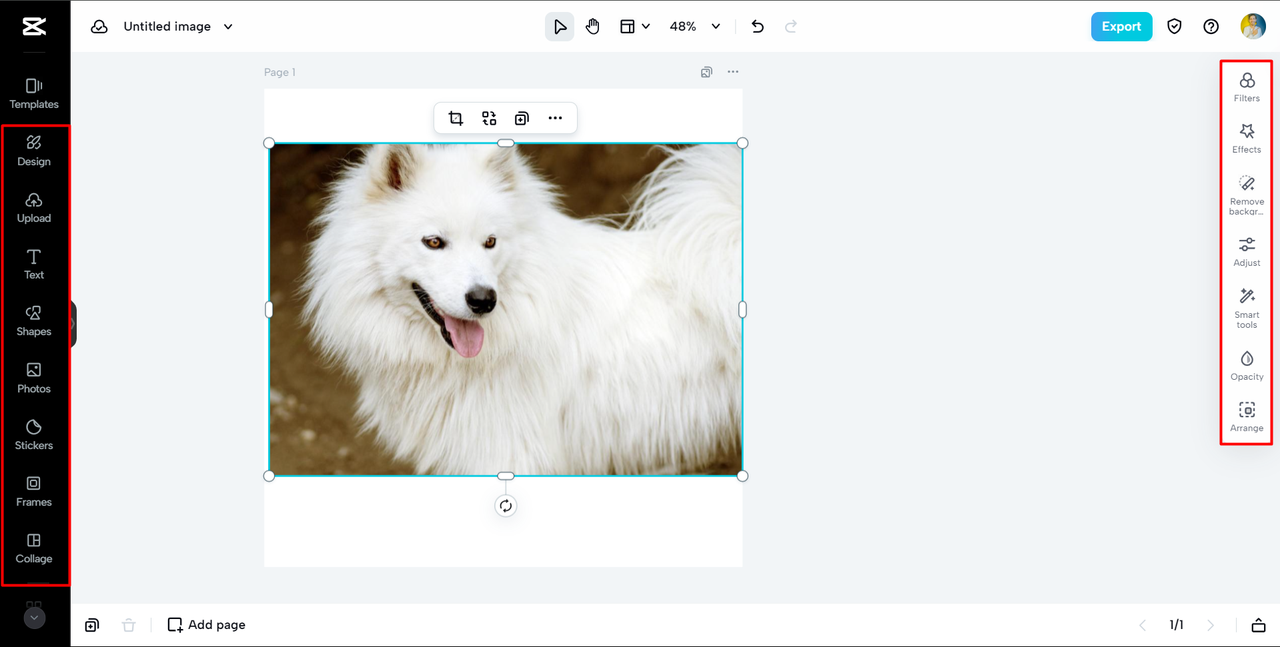
Task: Activate the Select pointer tool
Action: click(560, 27)
